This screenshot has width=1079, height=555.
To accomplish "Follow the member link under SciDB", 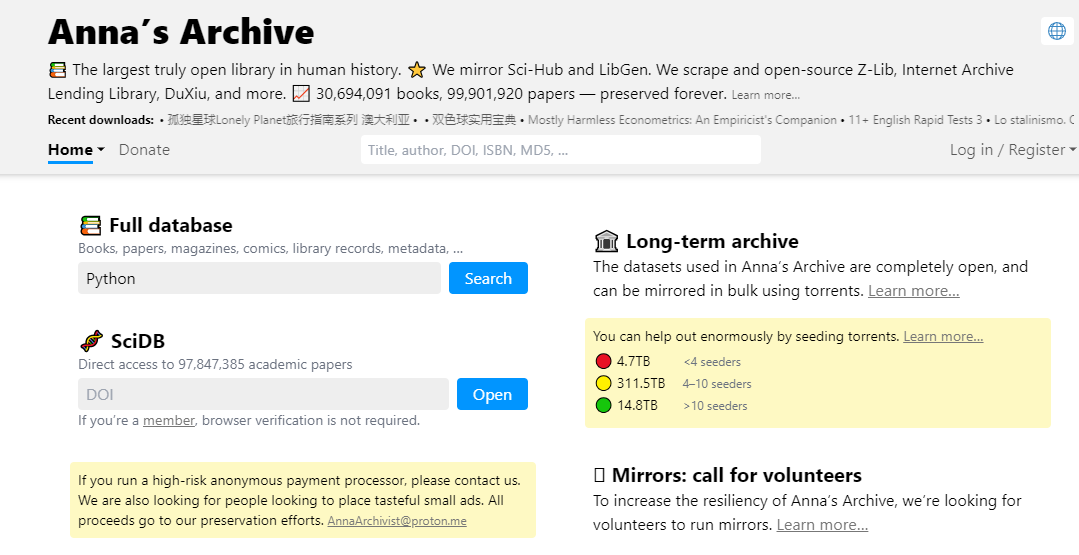I will click(169, 420).
